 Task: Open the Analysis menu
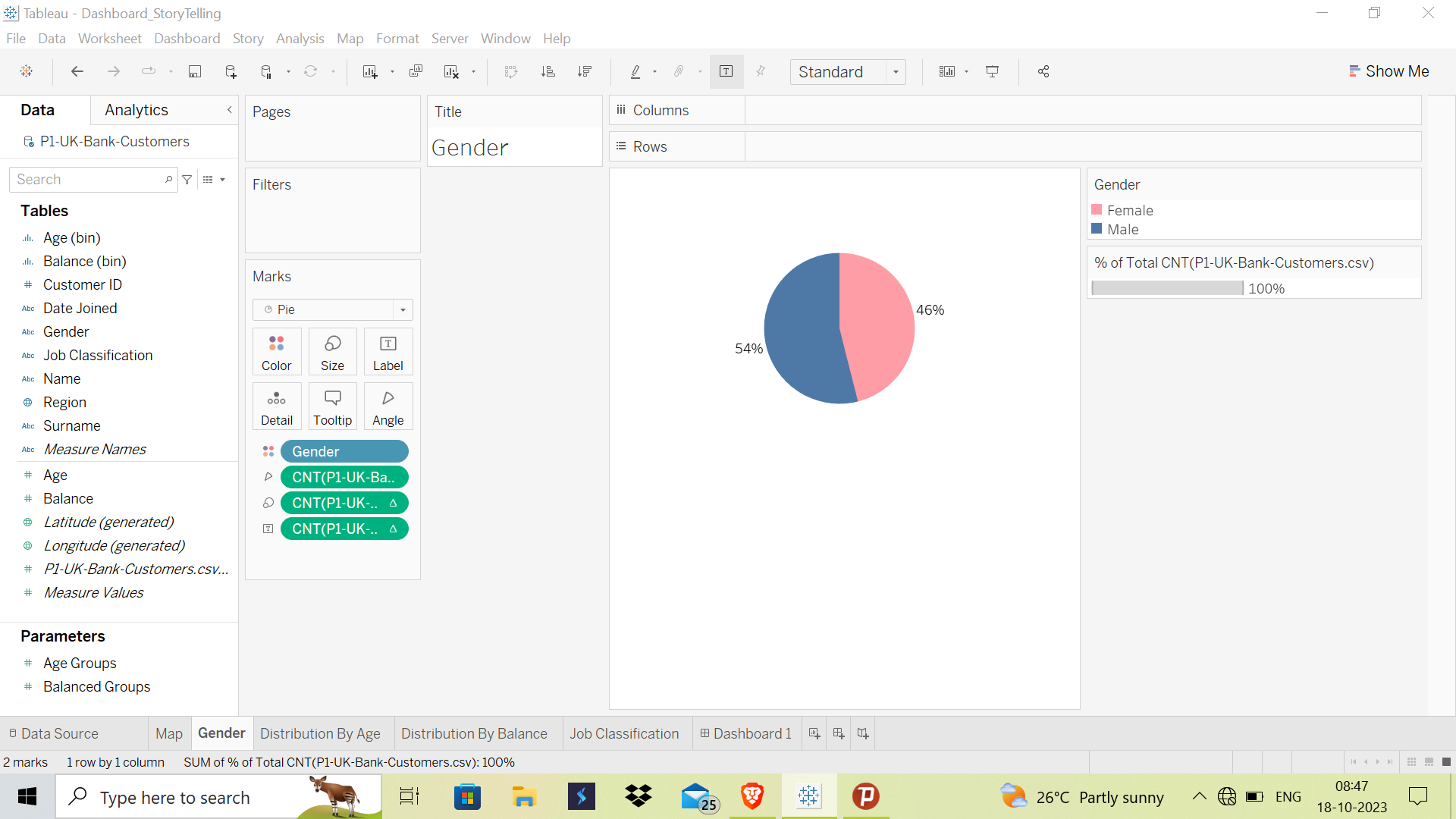point(300,38)
